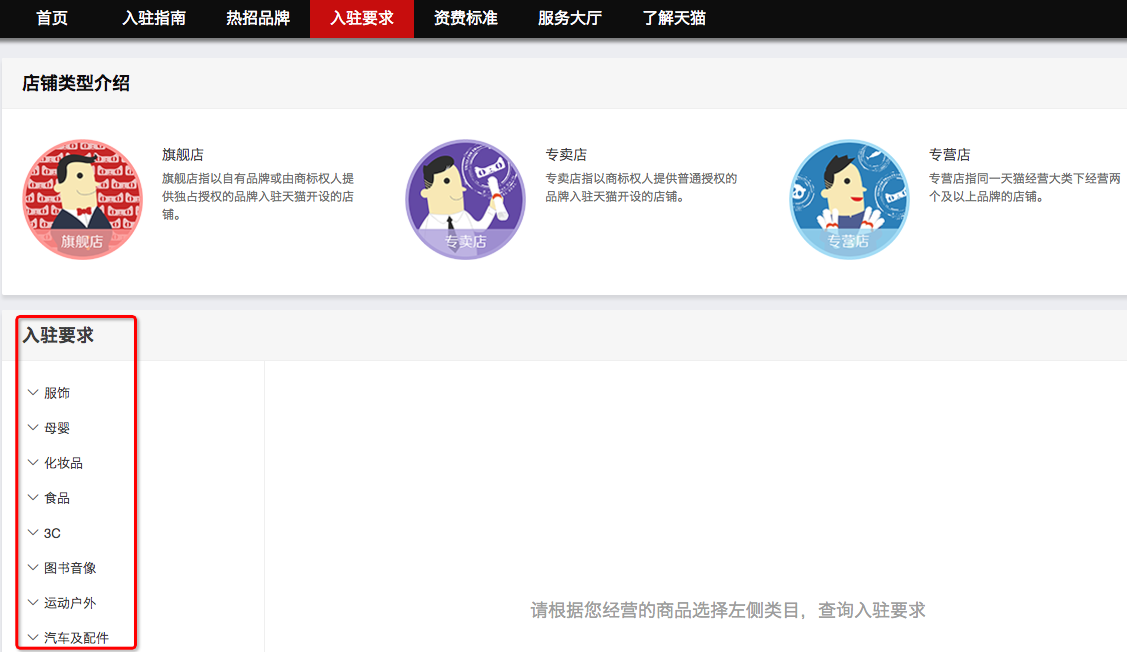
Task: Go to the 入驻指南 tab
Action: point(154,18)
